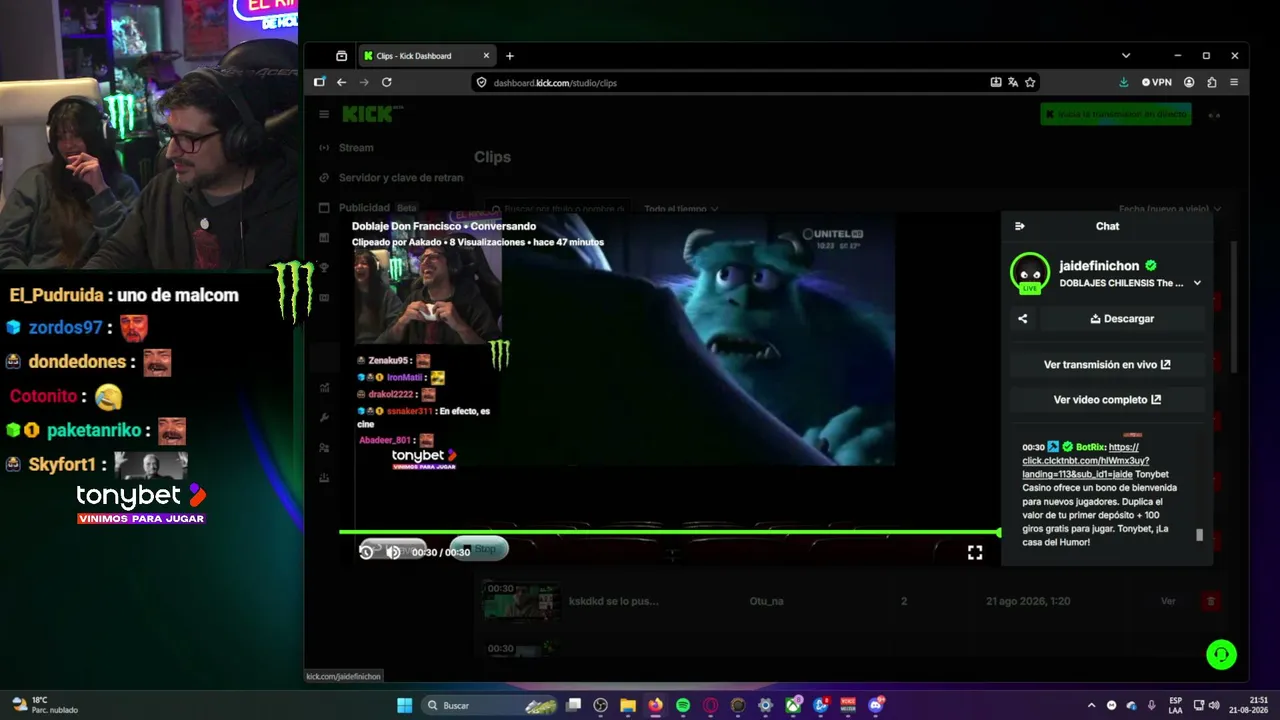Screen dimensions: 1280x720
Task: Toggle the browser VPN button
Action: click(1157, 82)
